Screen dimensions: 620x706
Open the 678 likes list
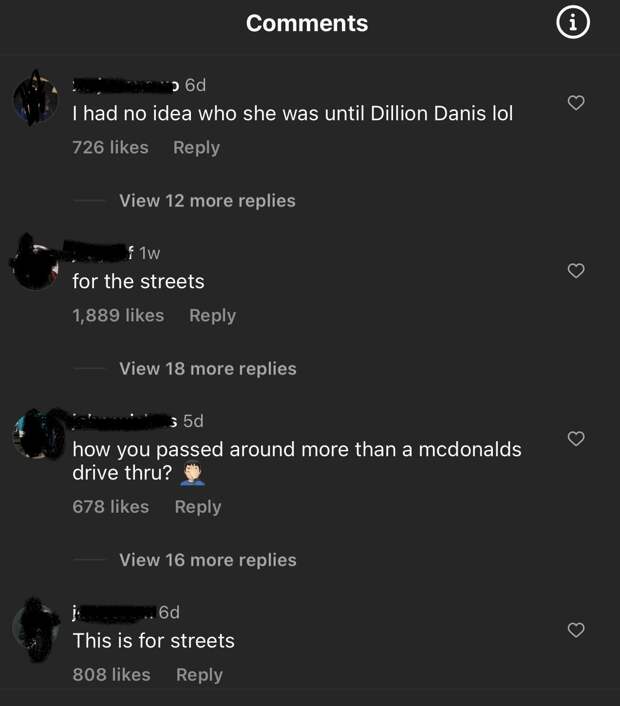[111, 507]
